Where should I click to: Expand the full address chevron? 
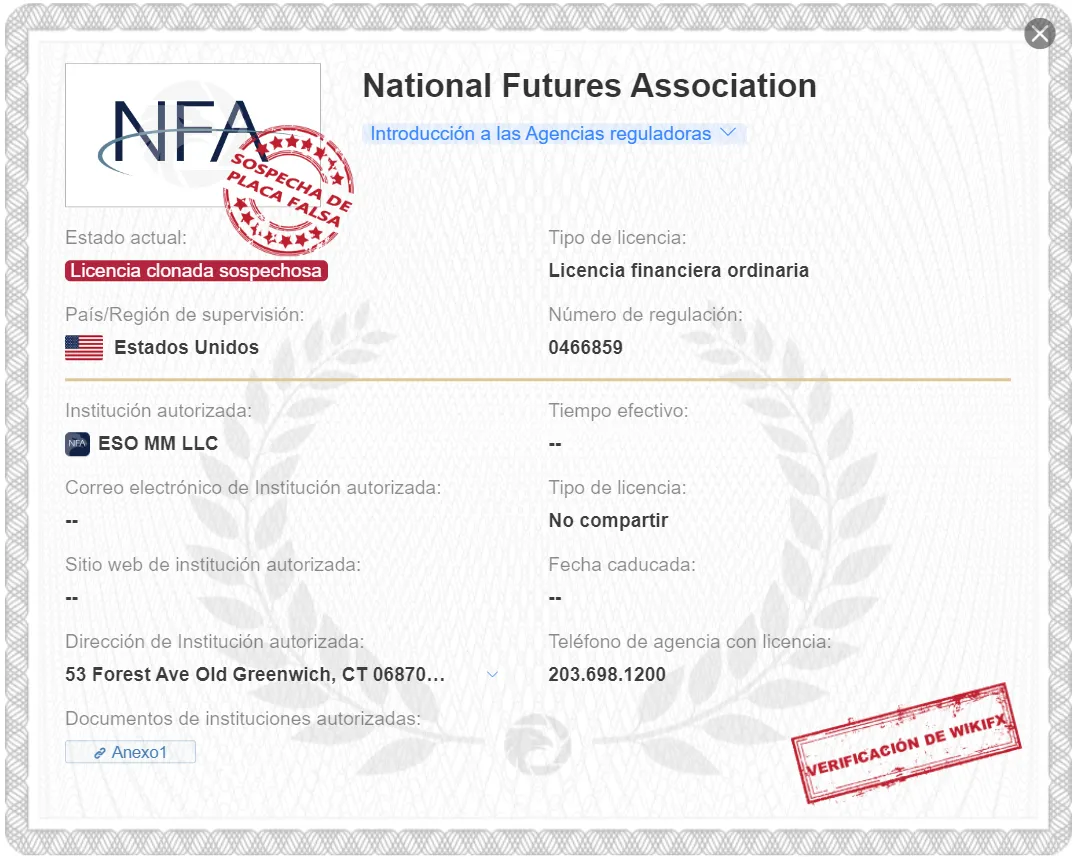[x=492, y=674]
